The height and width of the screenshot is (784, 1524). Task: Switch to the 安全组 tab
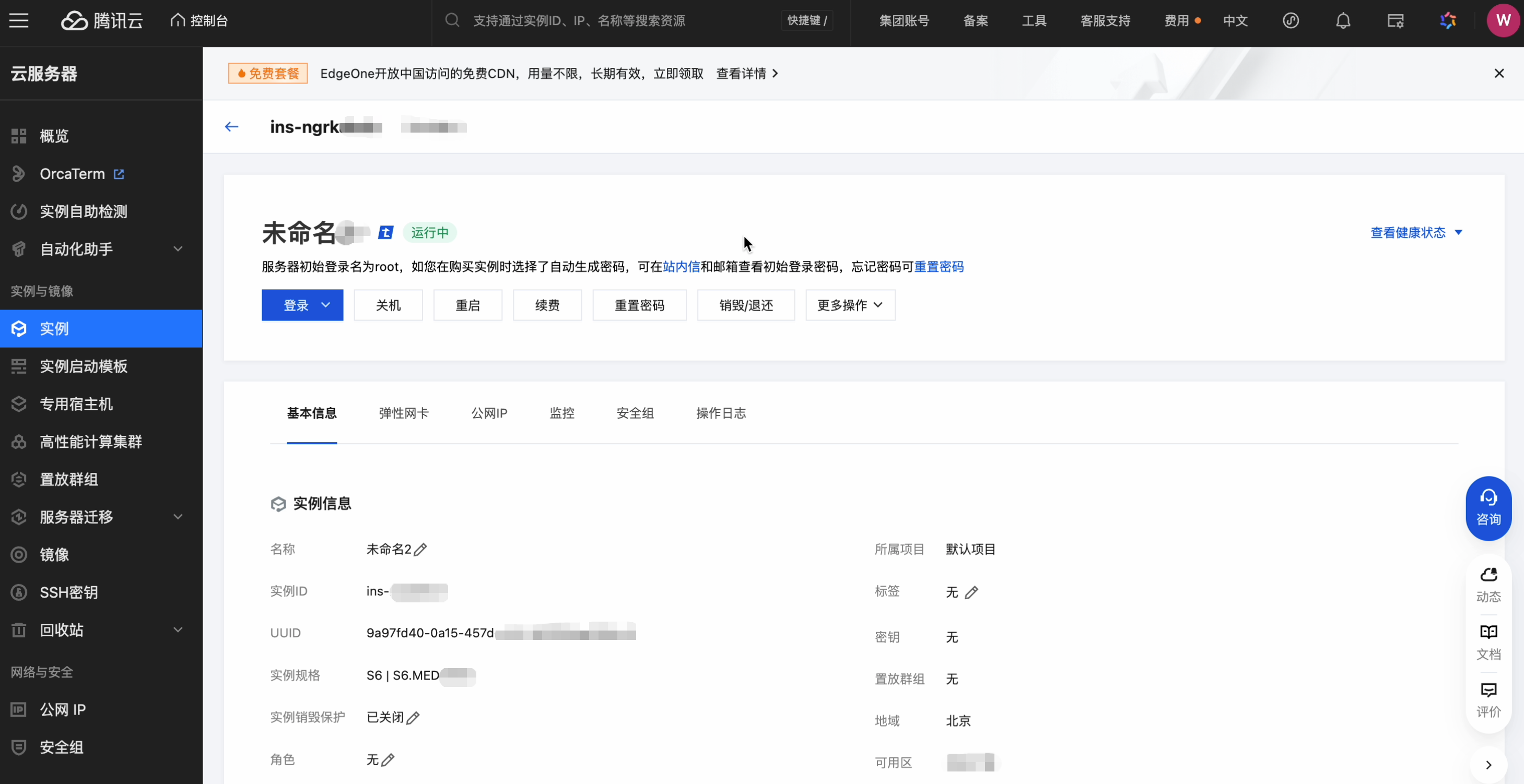tap(635, 413)
